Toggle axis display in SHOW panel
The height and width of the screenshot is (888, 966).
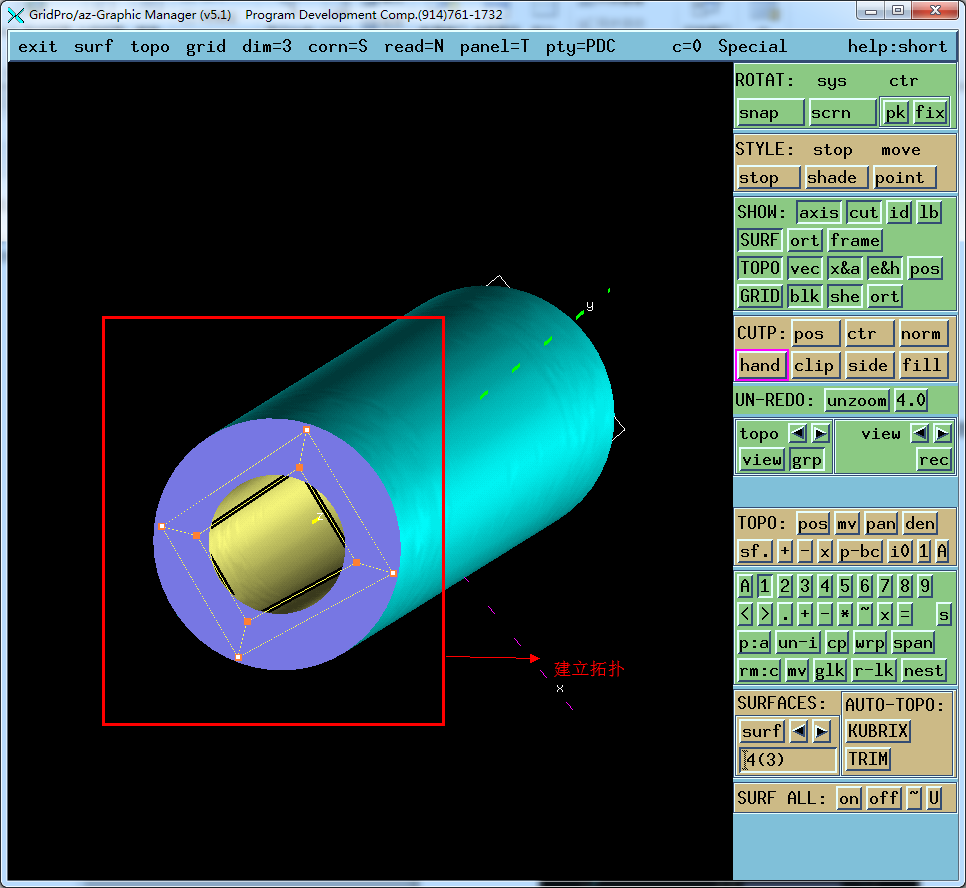(x=818, y=212)
